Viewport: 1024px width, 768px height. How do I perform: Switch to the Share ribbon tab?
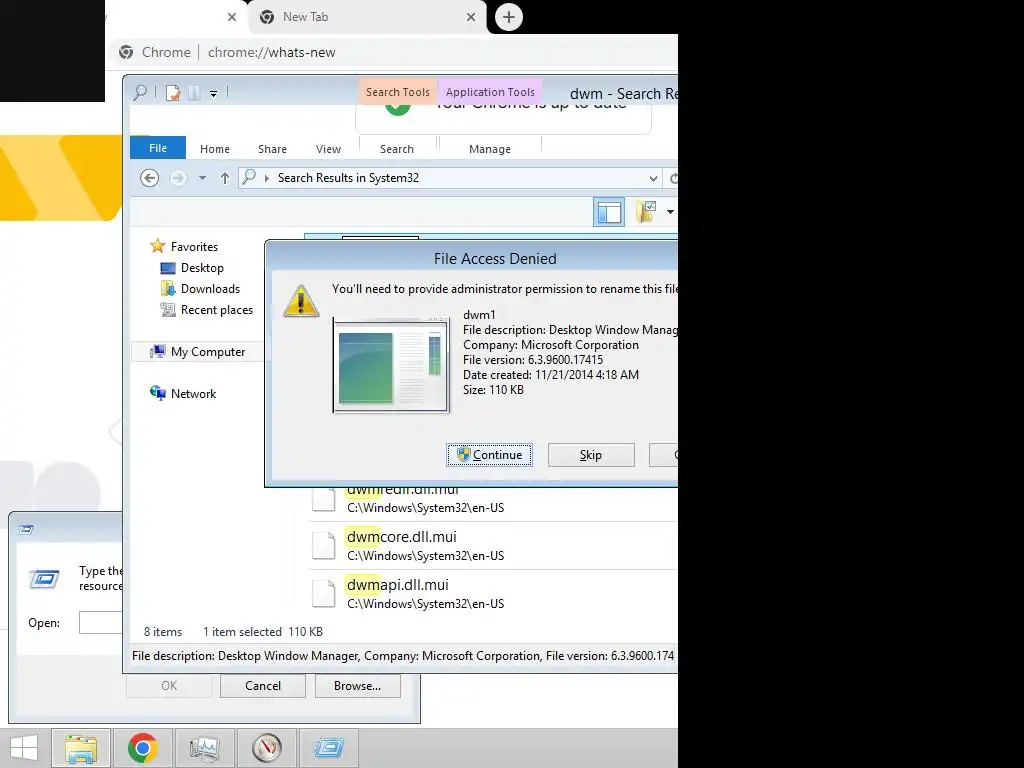click(272, 149)
